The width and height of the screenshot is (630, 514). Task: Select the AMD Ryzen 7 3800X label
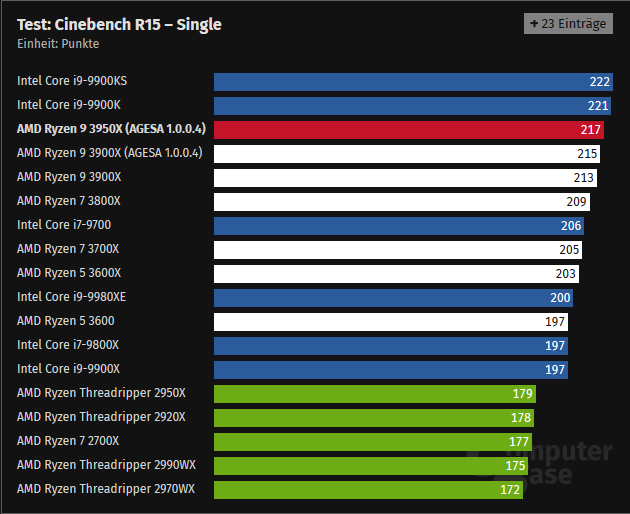tap(69, 201)
